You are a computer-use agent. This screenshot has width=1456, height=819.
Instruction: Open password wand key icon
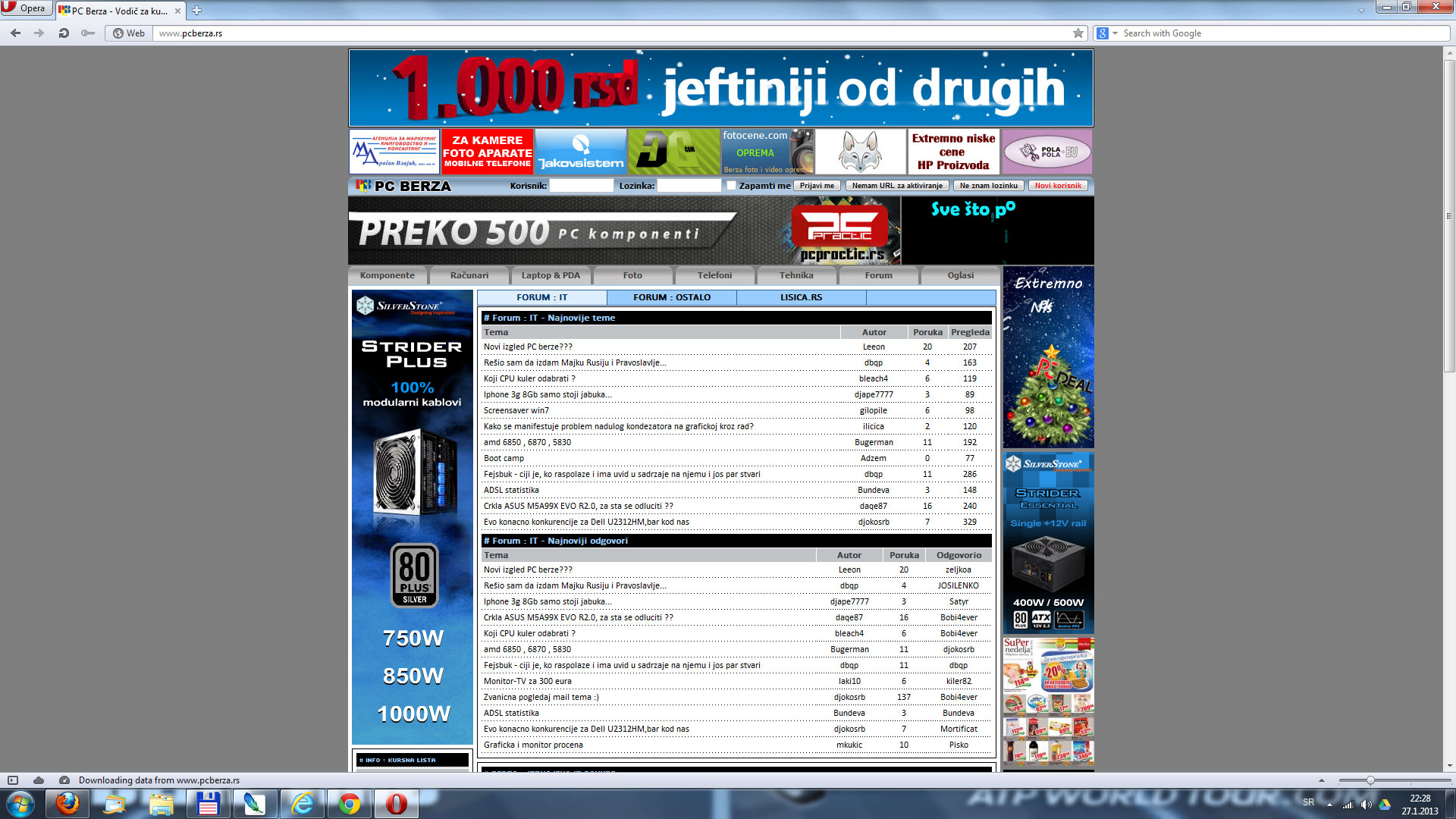[x=89, y=33]
